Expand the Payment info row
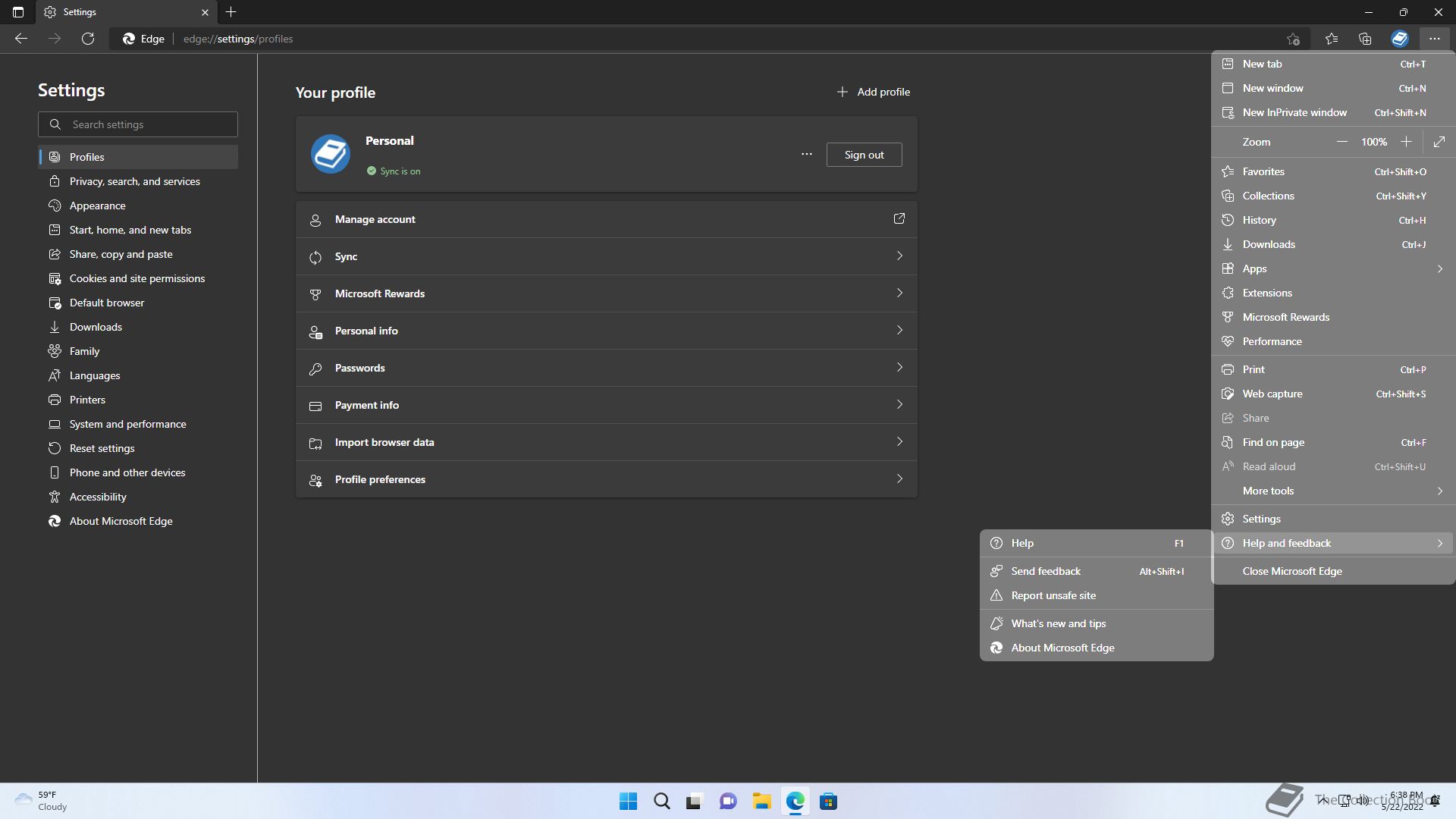This screenshot has width=1456, height=819. click(x=607, y=405)
